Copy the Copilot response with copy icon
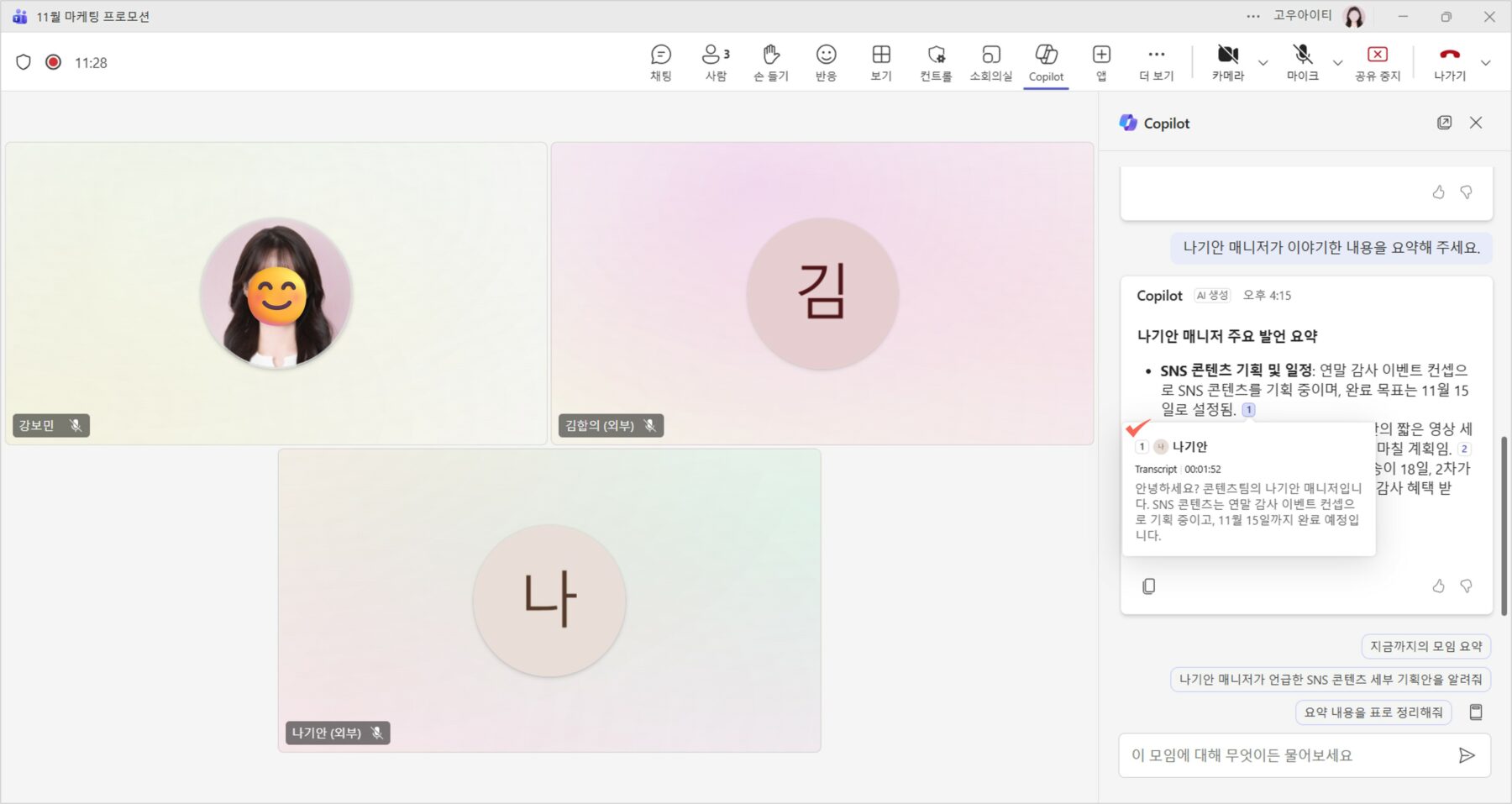The width and height of the screenshot is (1512, 804). pyautogui.click(x=1148, y=586)
